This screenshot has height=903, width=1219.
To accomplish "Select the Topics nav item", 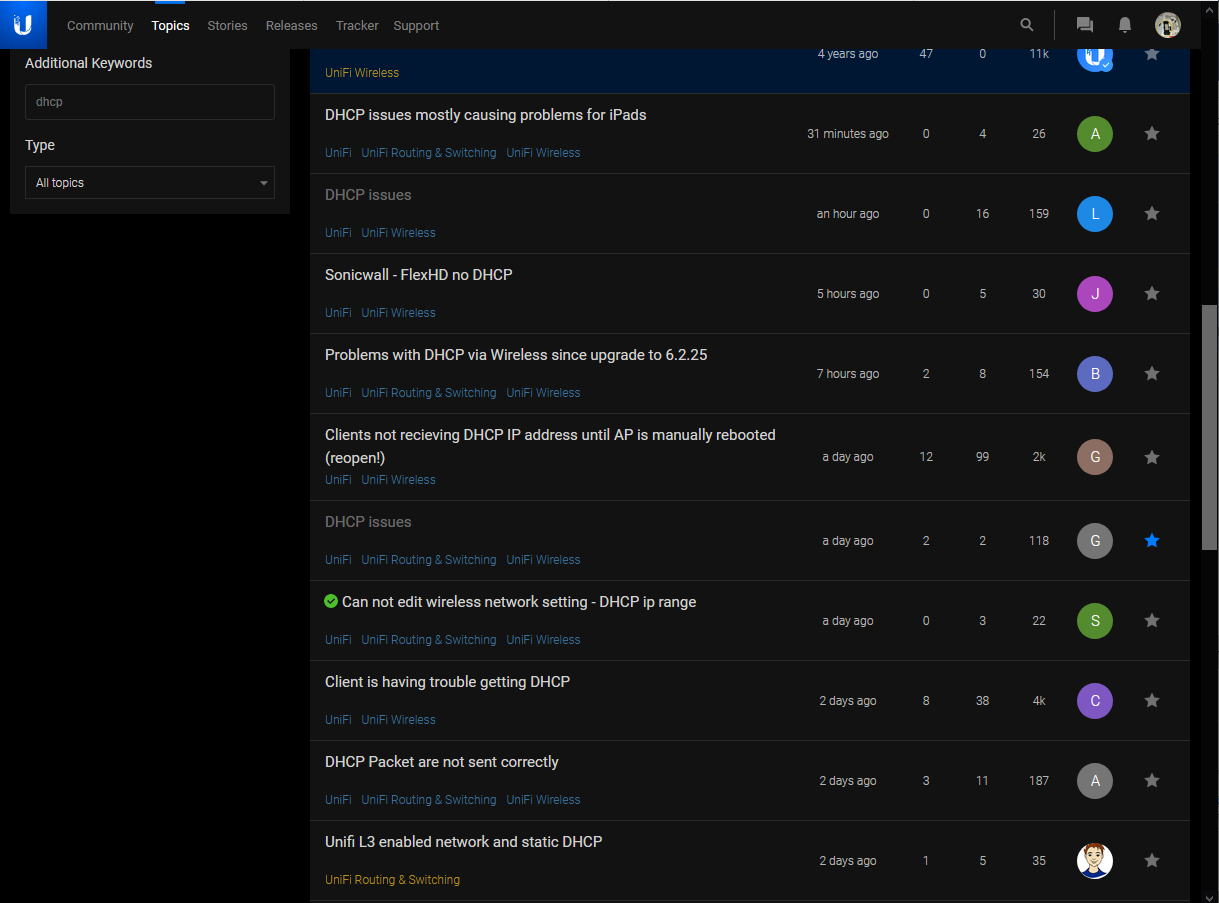I will point(170,26).
